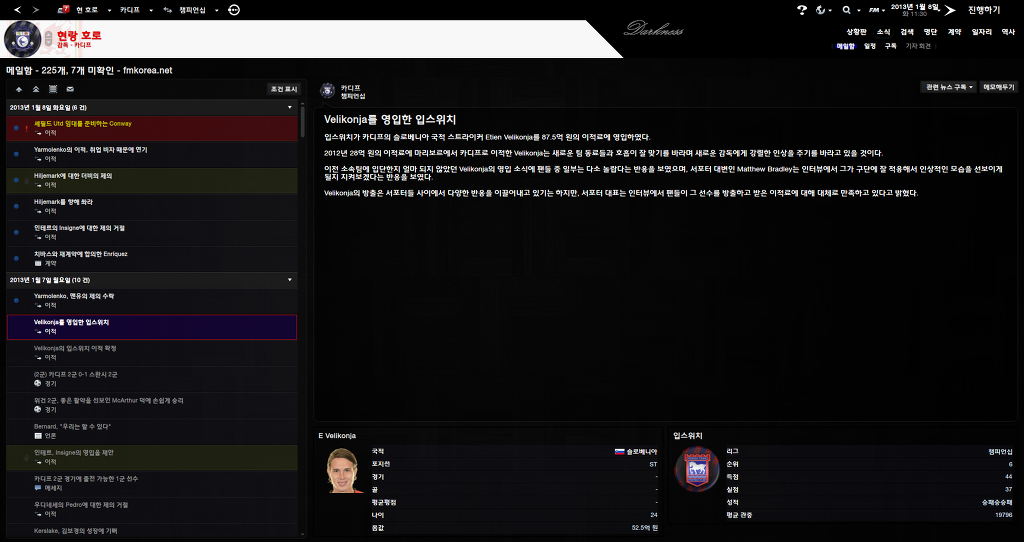Toggle unread dot on 'Yarmolenko, 맨유의 제의 수락'

16,300
